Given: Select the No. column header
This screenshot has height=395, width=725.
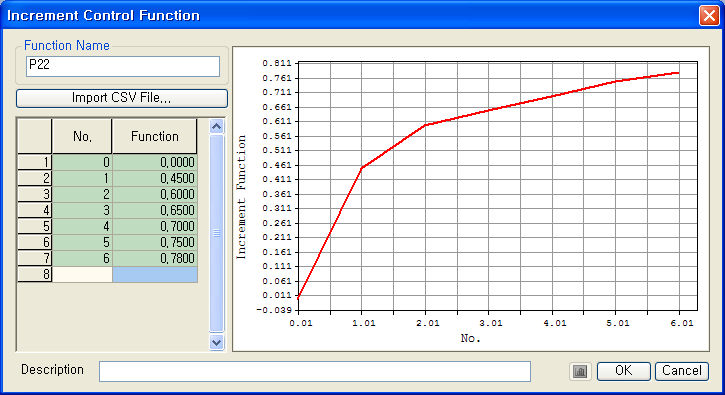Looking at the screenshot, I should pos(82,136).
